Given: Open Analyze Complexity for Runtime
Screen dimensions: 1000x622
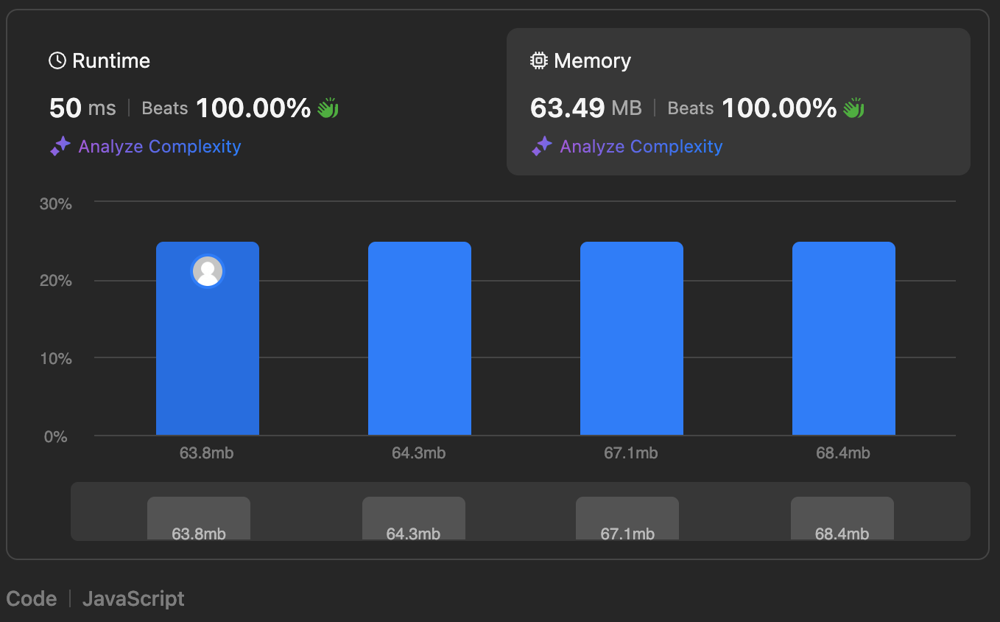Looking at the screenshot, I should tap(159, 147).
